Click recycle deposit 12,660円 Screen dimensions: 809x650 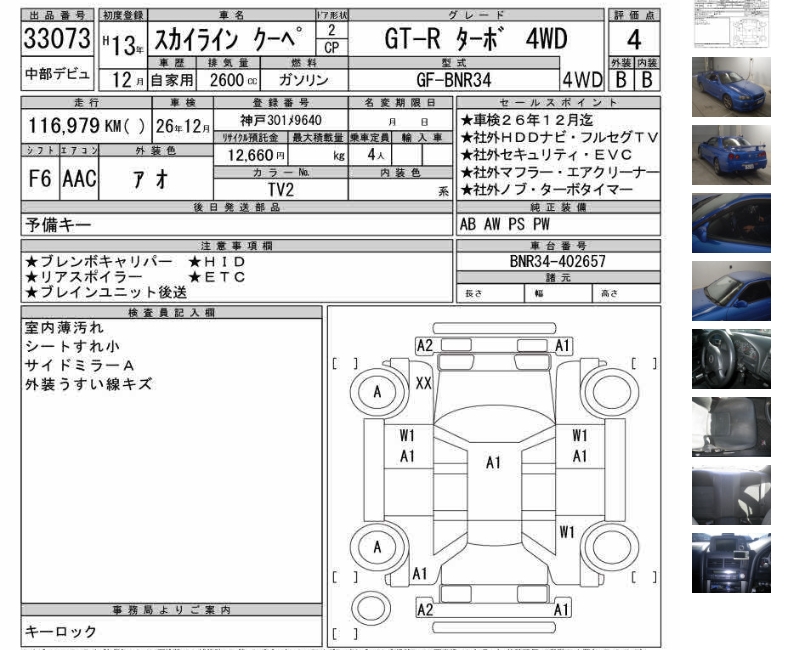[256, 155]
